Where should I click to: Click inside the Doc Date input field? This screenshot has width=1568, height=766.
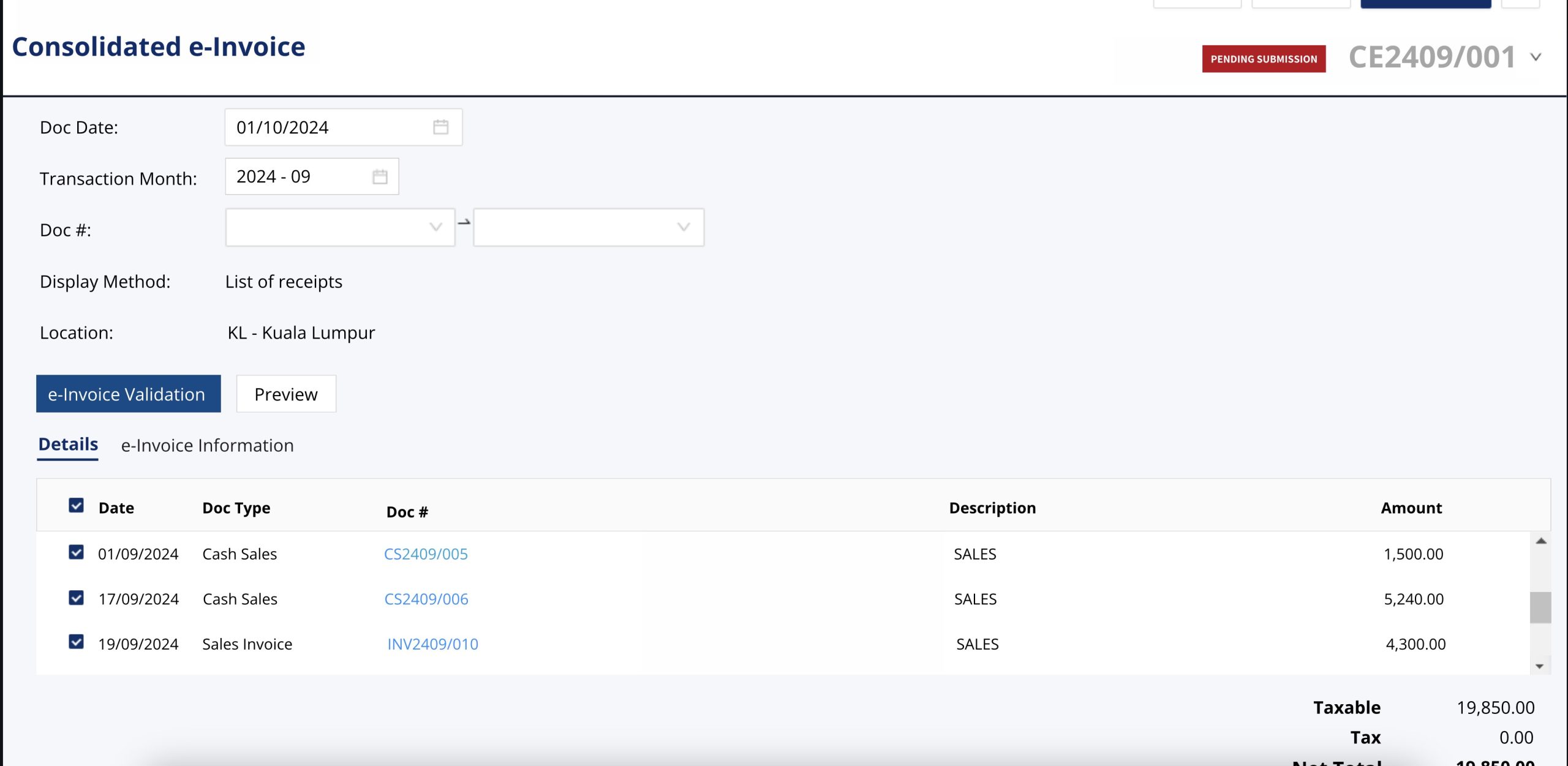tap(318, 127)
